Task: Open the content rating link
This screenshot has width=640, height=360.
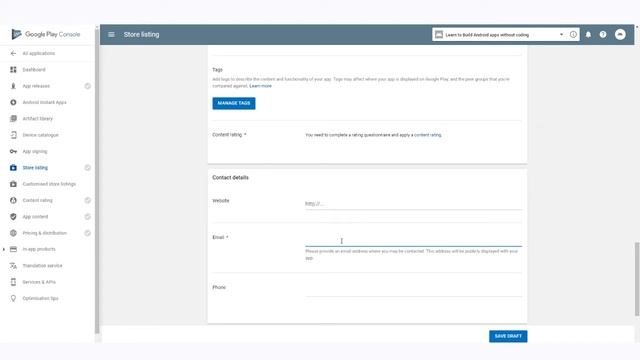Action: click(428, 135)
